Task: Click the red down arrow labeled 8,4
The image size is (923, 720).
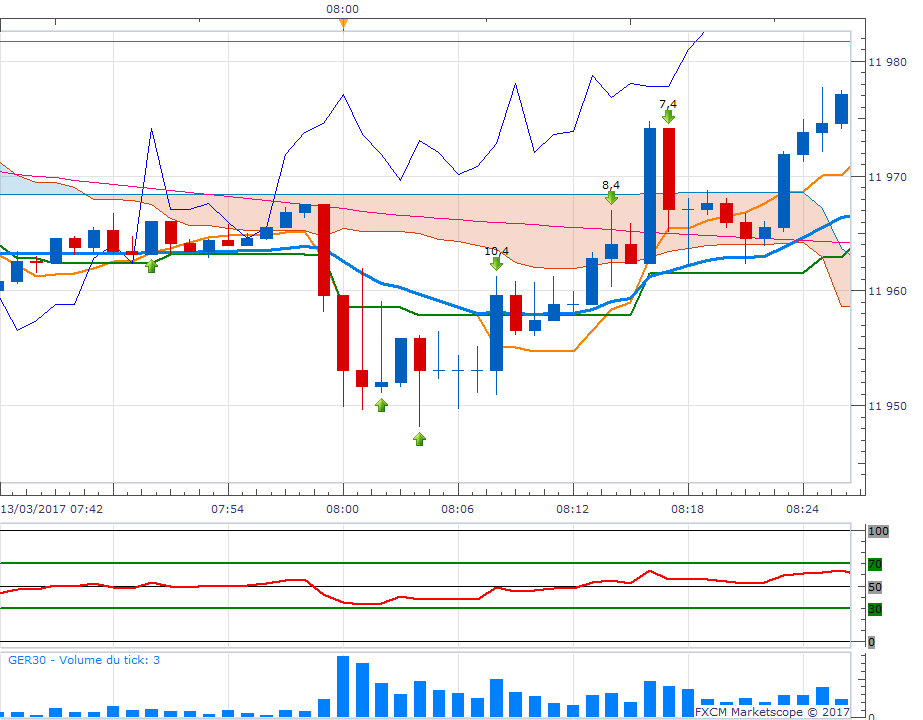Action: [x=611, y=198]
